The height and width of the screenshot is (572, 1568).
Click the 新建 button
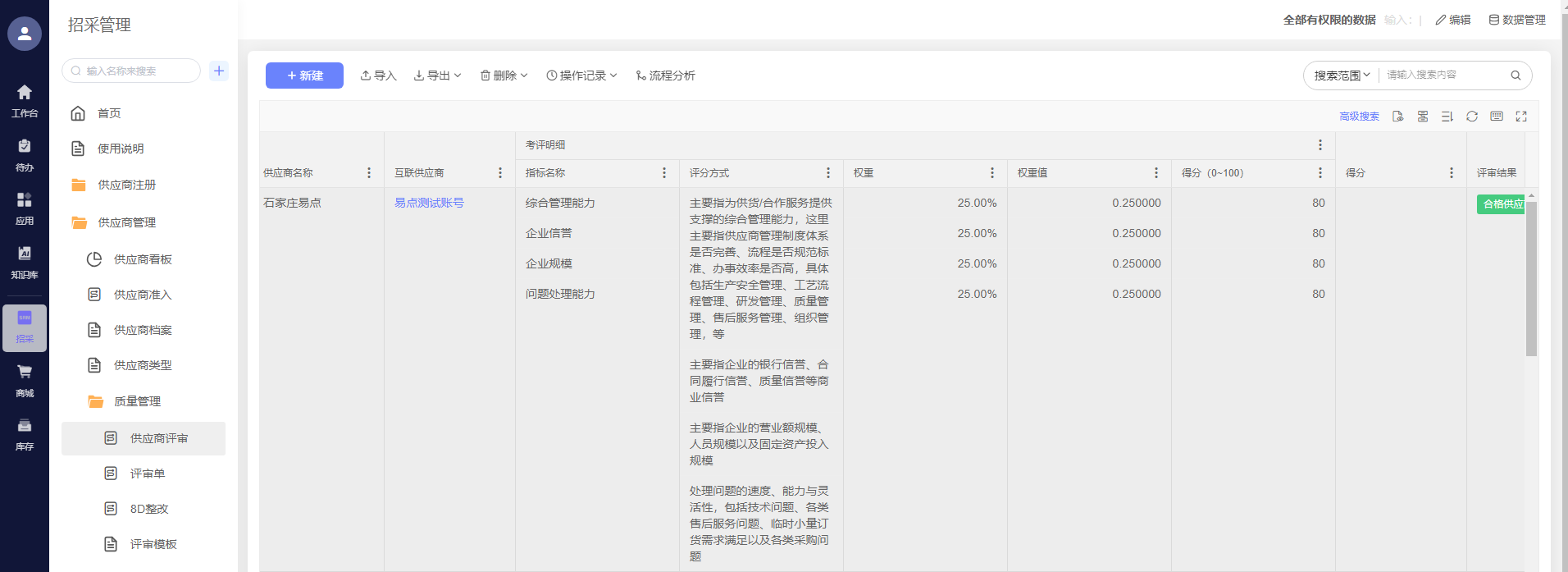pos(304,76)
